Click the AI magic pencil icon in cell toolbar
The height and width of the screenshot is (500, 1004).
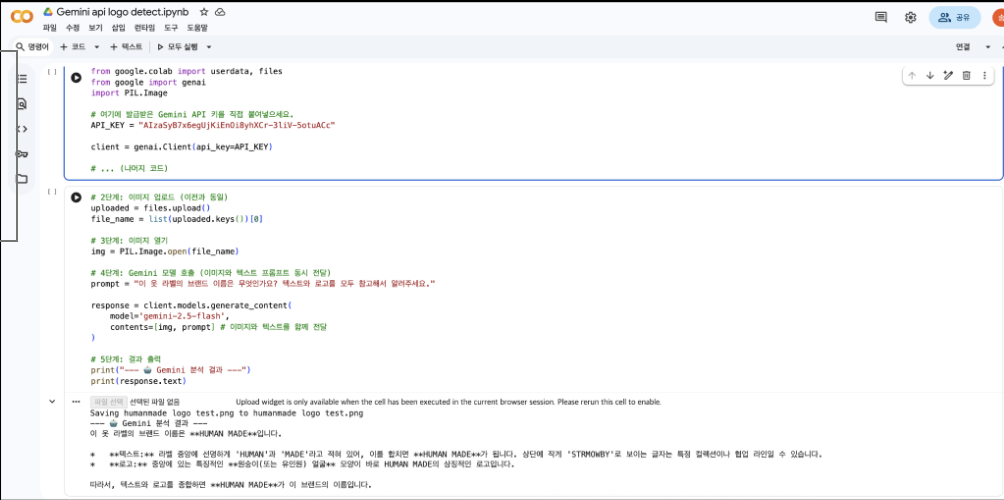tap(948, 75)
